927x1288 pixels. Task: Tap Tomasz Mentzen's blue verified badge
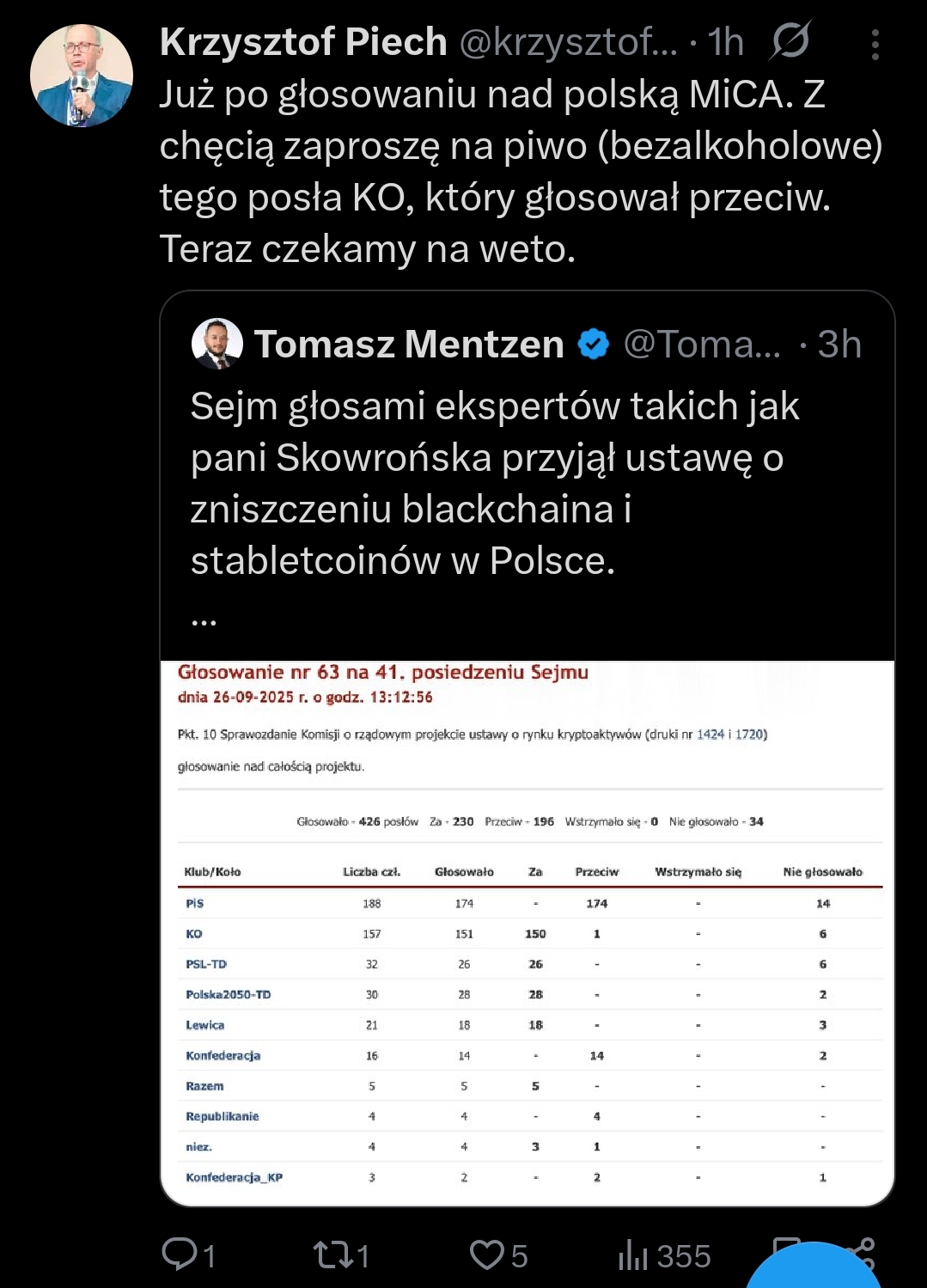pos(593,345)
